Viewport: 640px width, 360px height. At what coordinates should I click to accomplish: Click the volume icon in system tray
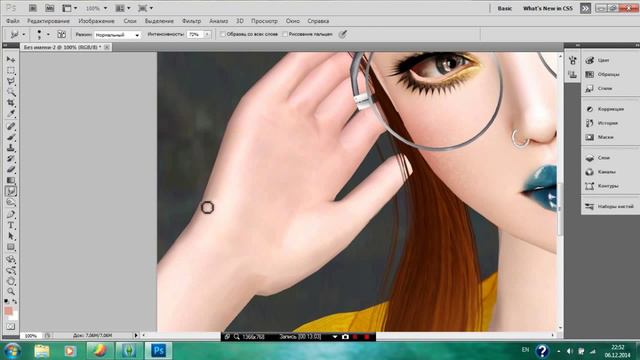pos(570,351)
